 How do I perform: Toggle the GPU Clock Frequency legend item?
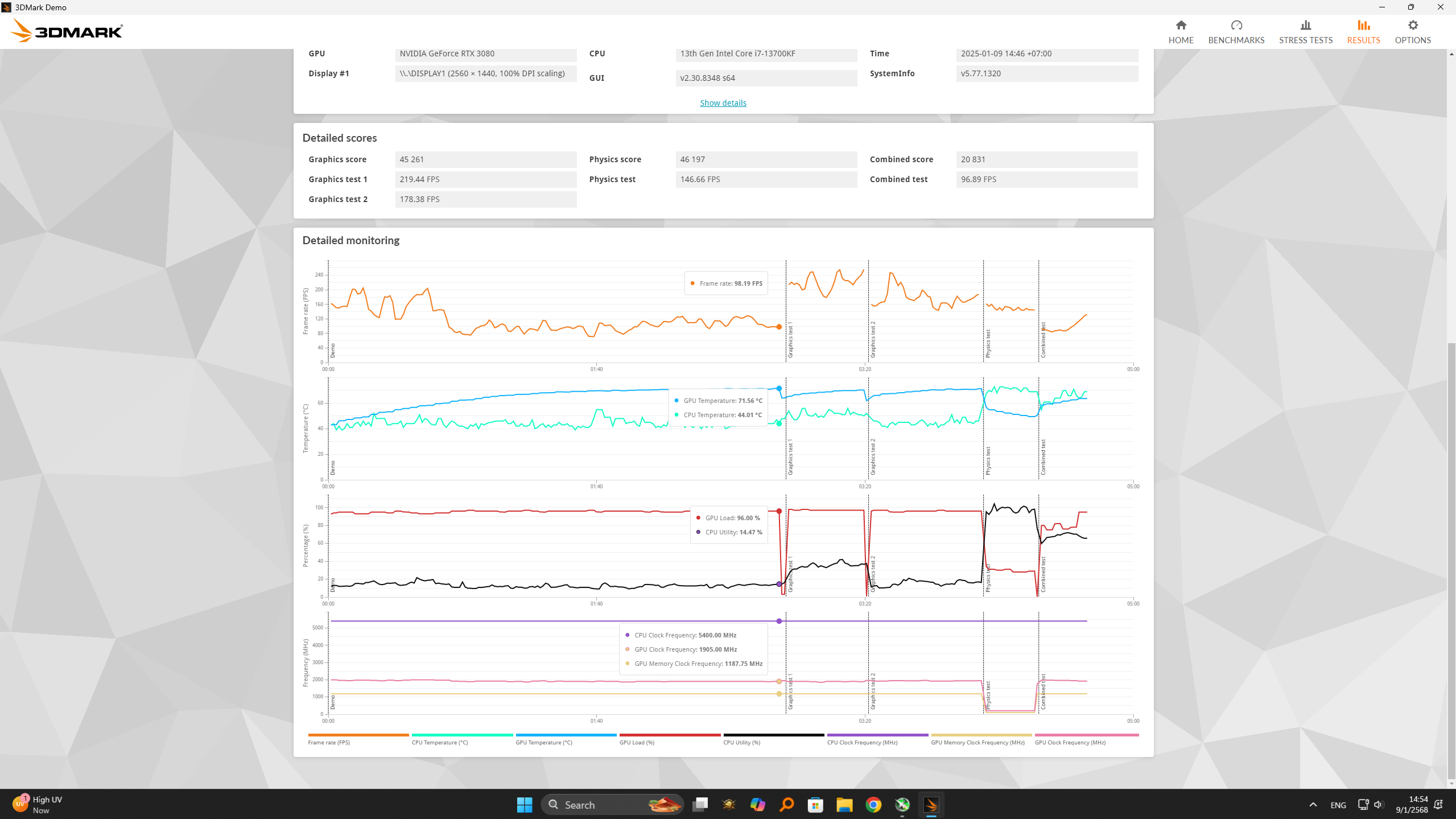click(x=1086, y=739)
